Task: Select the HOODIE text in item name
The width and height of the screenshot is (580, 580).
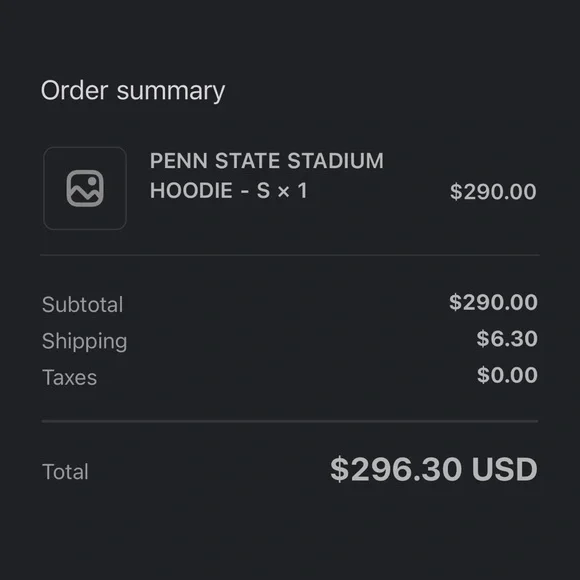Action: click(x=191, y=190)
